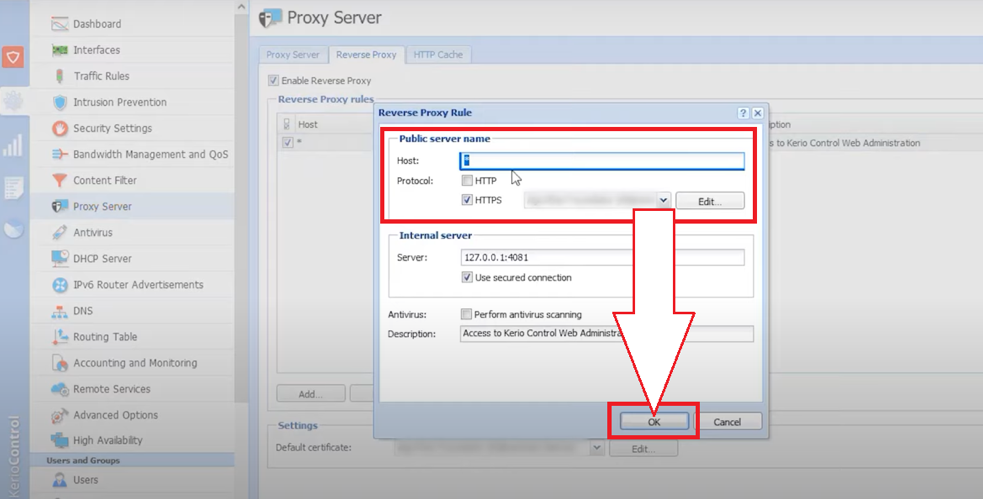
Task: Click the Host input field
Action: pyautogui.click(x=602, y=161)
